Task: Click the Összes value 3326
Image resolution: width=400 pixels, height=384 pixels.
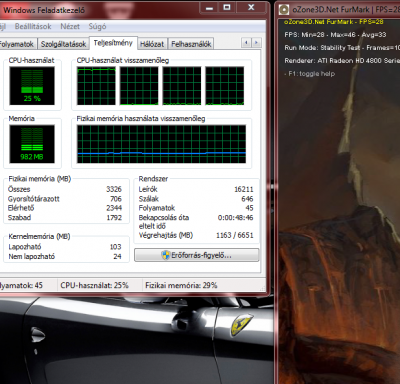Action: tap(114, 189)
